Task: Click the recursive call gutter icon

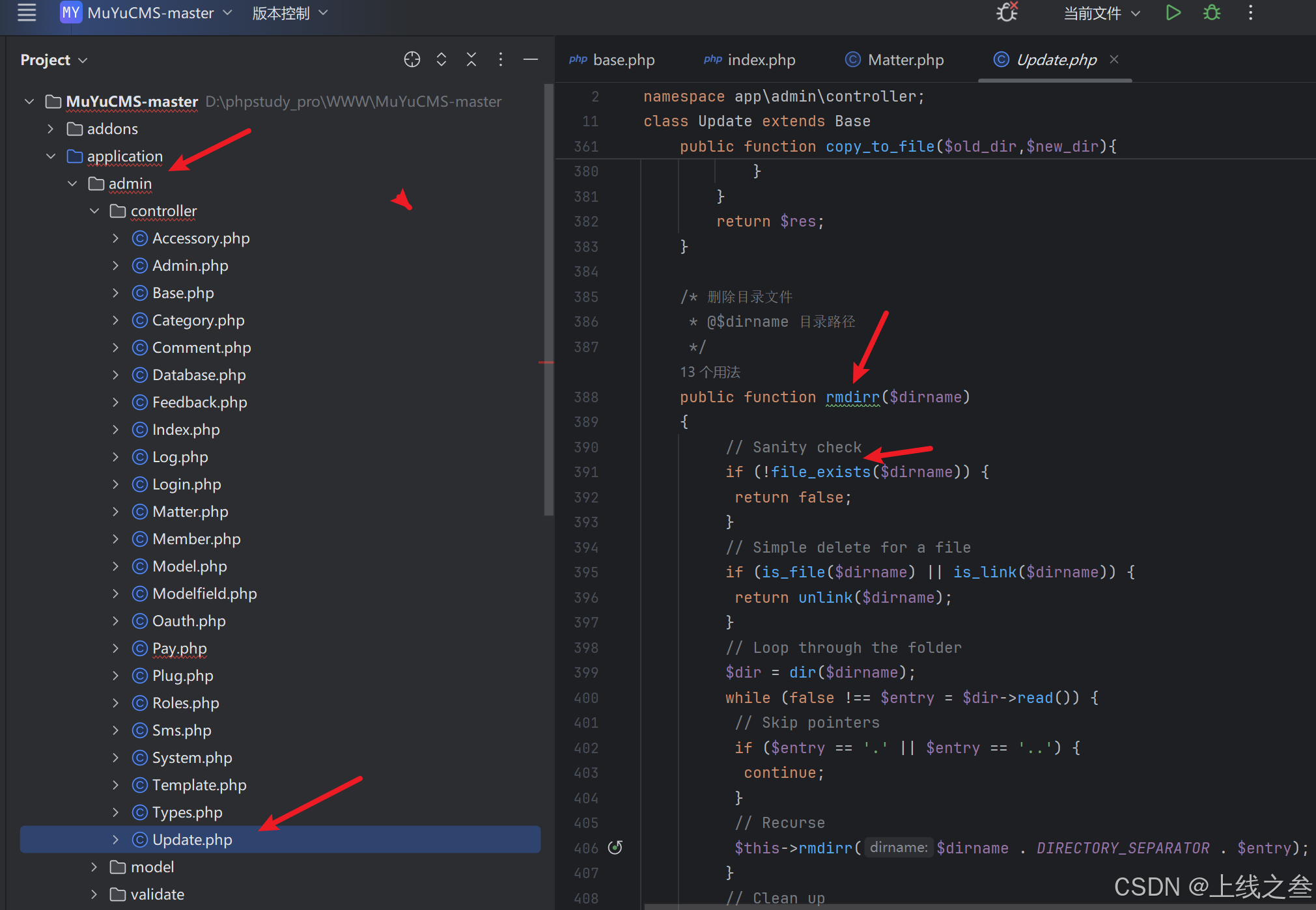Action: point(615,847)
